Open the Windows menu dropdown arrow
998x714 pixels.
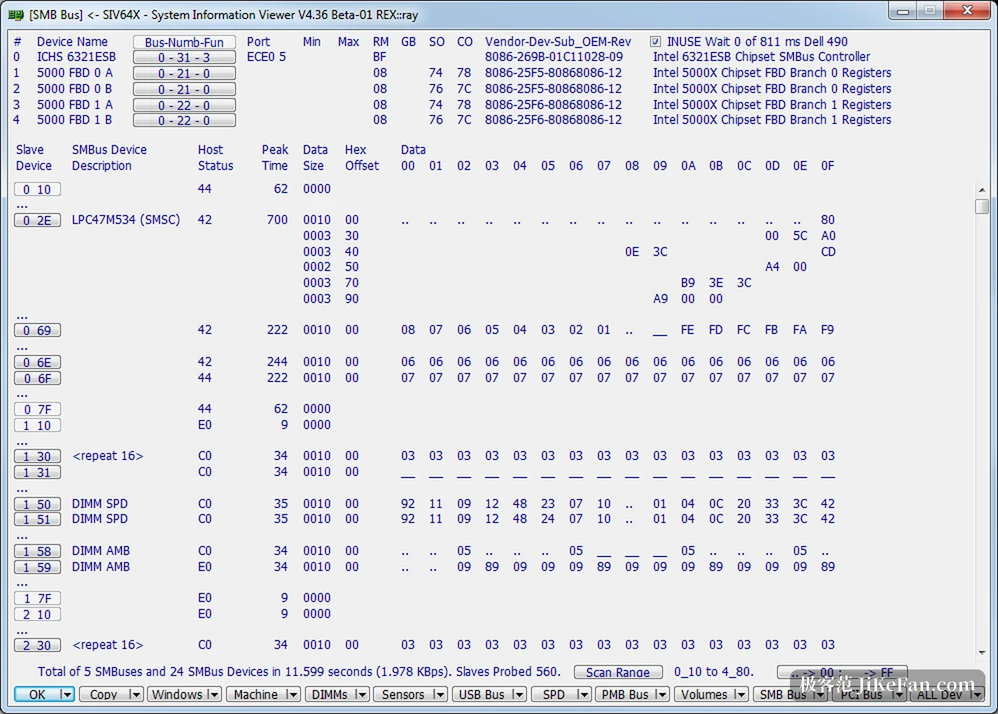pos(214,694)
